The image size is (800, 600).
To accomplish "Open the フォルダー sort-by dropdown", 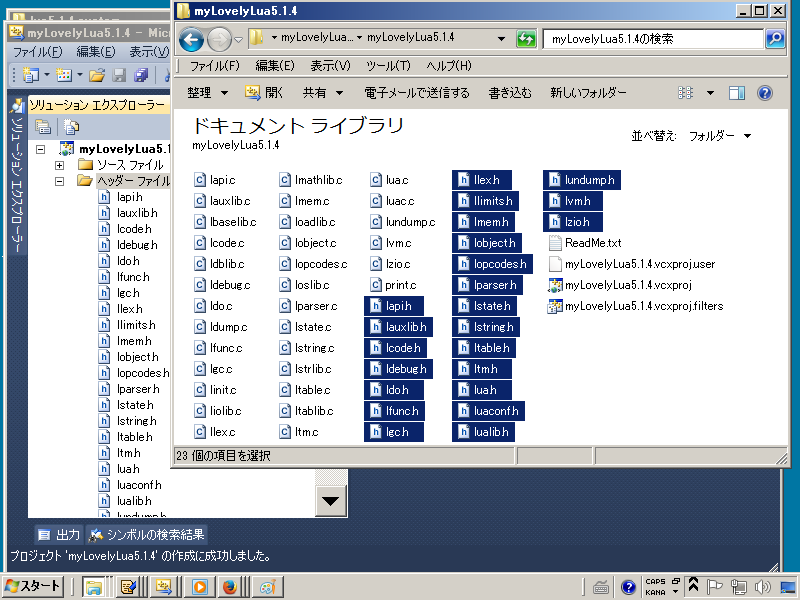I will click(720, 136).
